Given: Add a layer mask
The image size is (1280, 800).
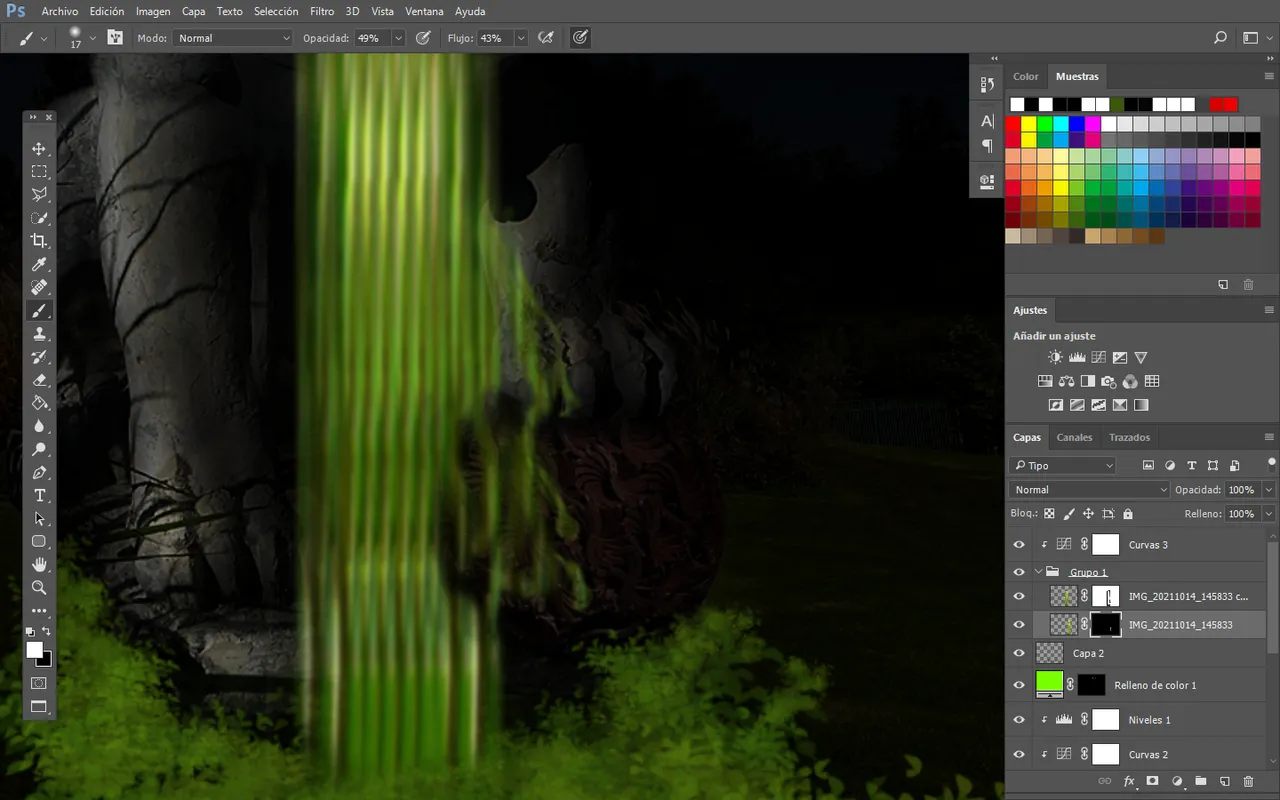Looking at the screenshot, I should tap(1152, 781).
